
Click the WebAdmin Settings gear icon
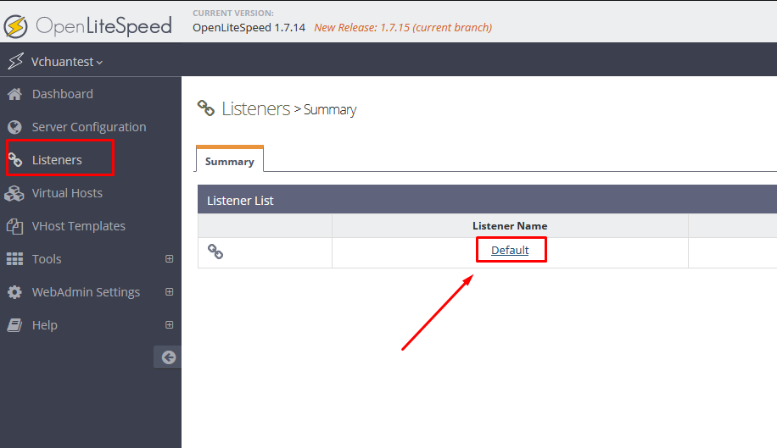point(15,292)
